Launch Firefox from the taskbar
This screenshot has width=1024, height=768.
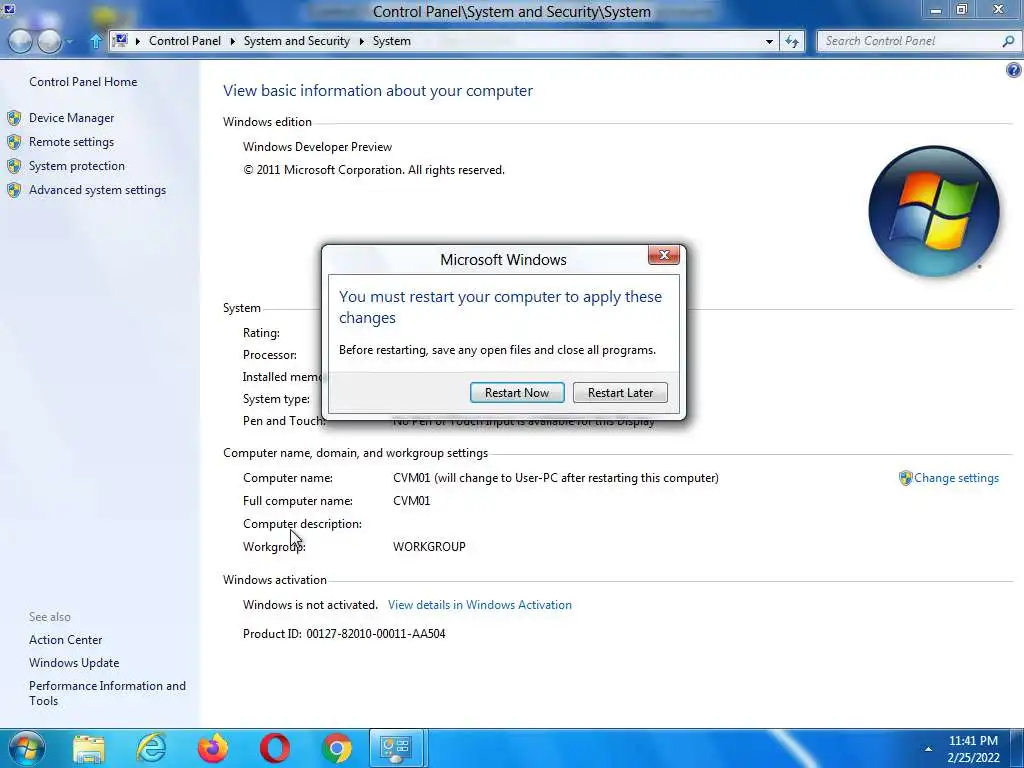(213, 748)
